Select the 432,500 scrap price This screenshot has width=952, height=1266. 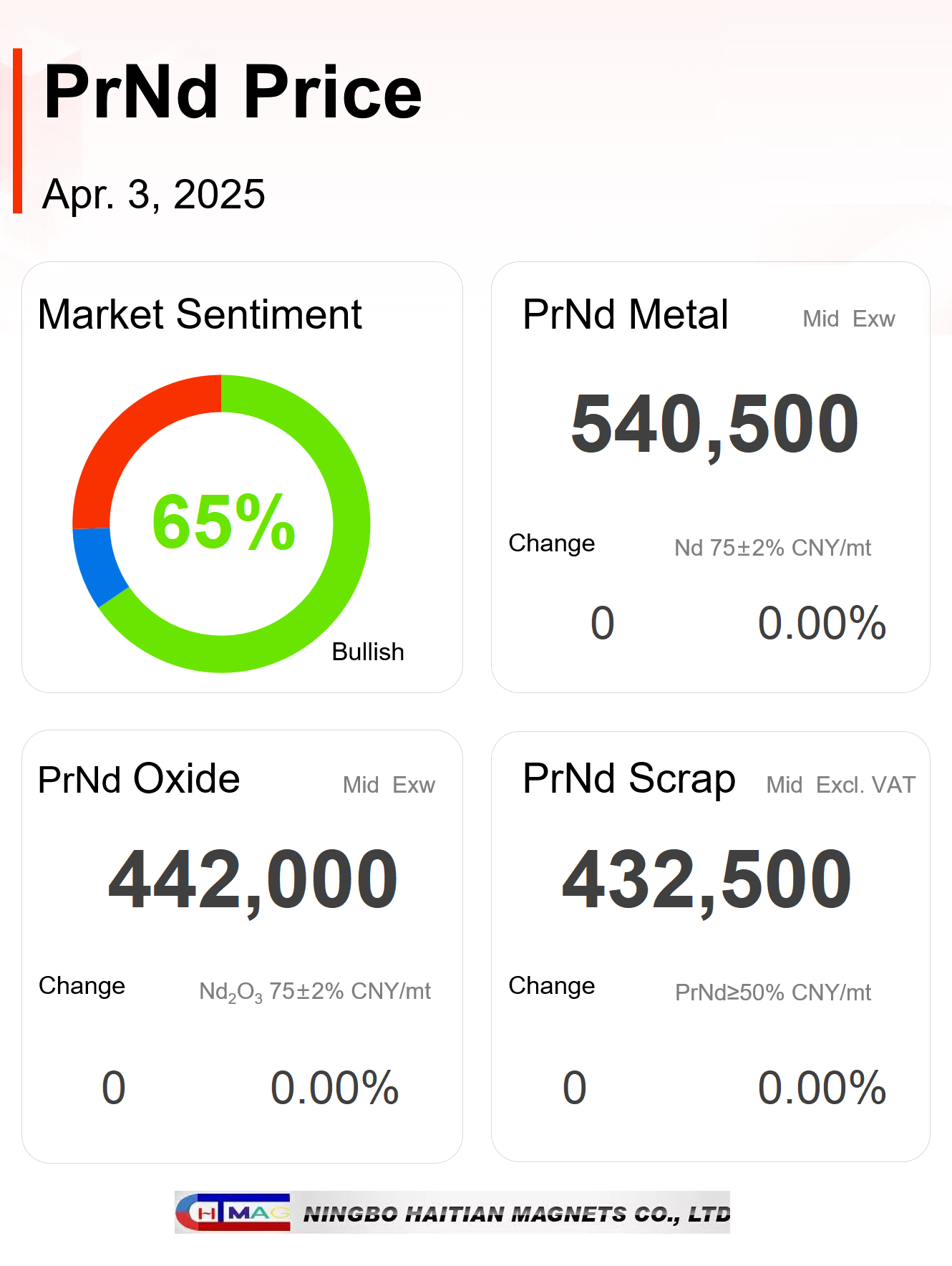[x=707, y=880]
